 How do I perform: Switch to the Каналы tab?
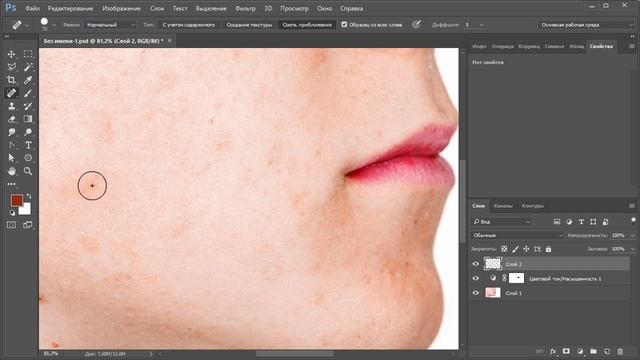[503, 206]
